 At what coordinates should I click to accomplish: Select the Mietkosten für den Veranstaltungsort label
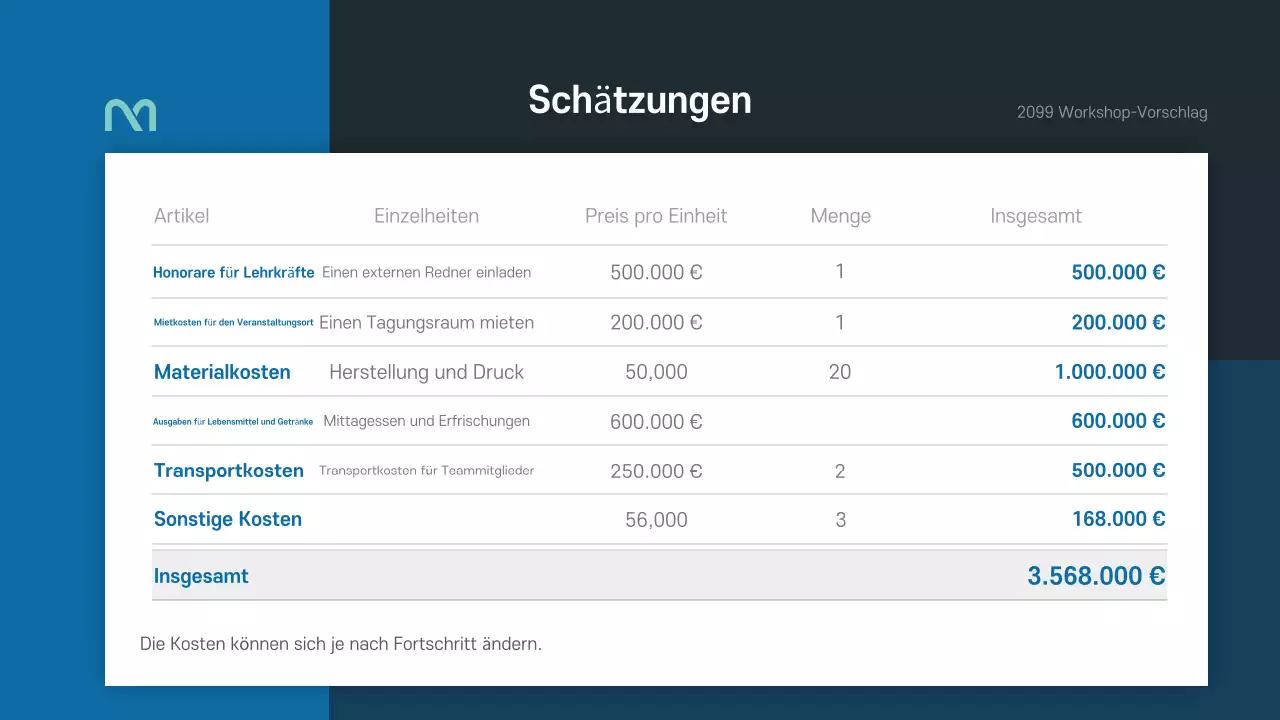click(x=234, y=322)
